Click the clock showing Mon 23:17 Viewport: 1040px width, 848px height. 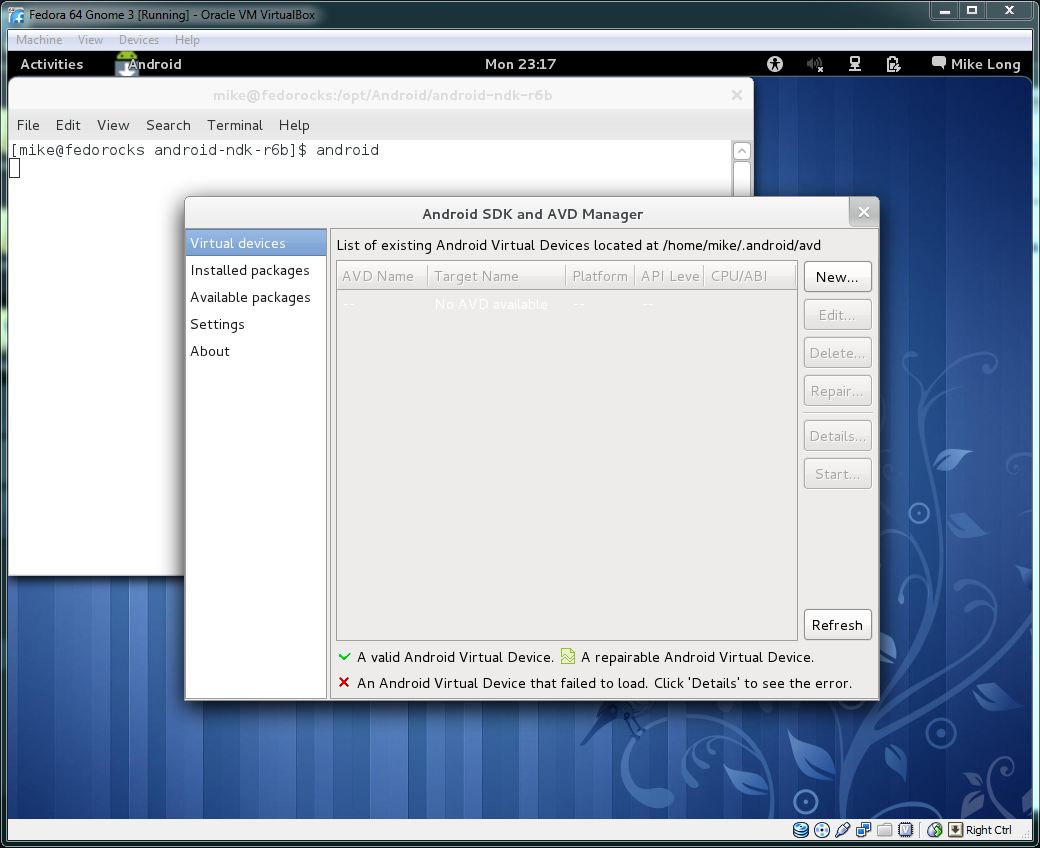click(520, 64)
